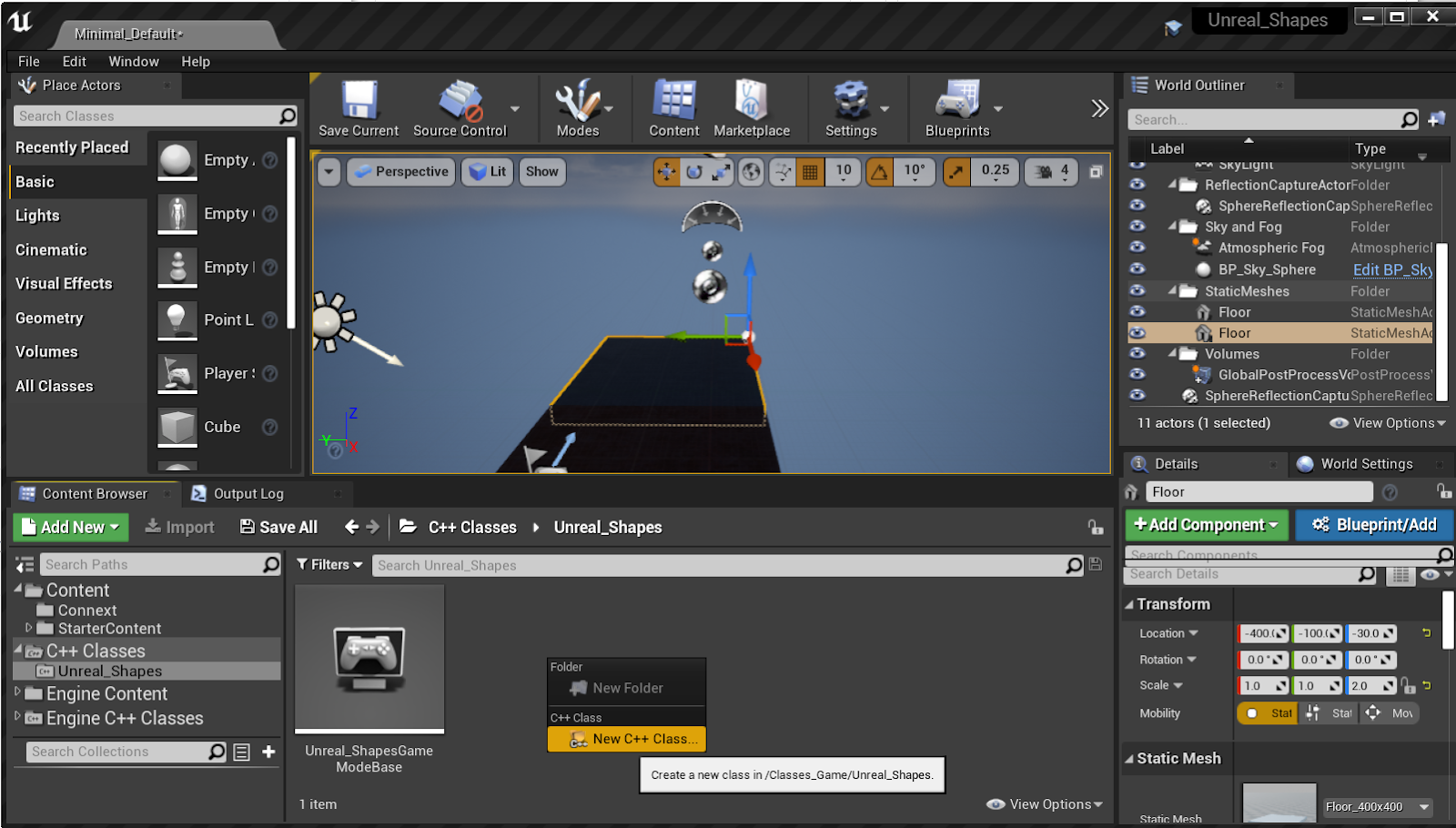Viewport: 1456px width, 828px height.
Task: Toggle visibility of Atmospheric Fog
Action: 1137,247
